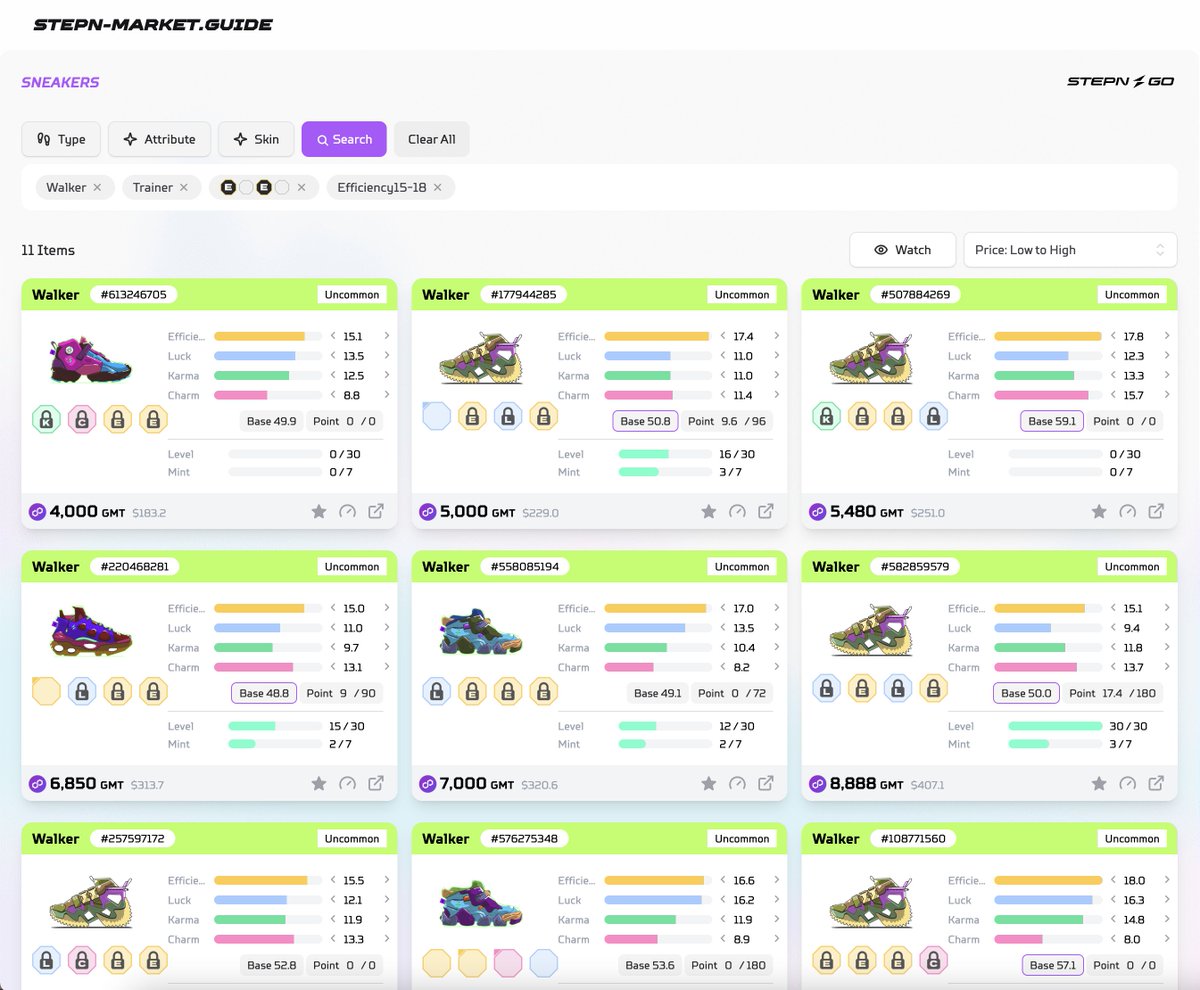
Task: Open the Skin filter dropdown
Action: pos(256,139)
